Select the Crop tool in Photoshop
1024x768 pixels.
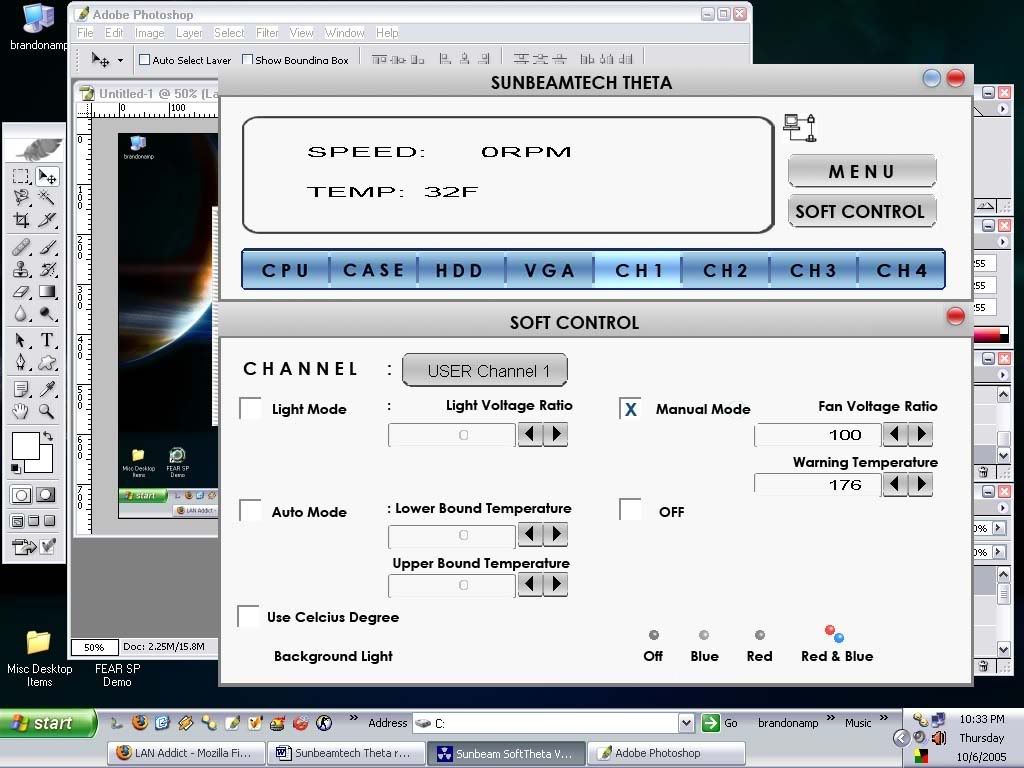click(x=21, y=219)
